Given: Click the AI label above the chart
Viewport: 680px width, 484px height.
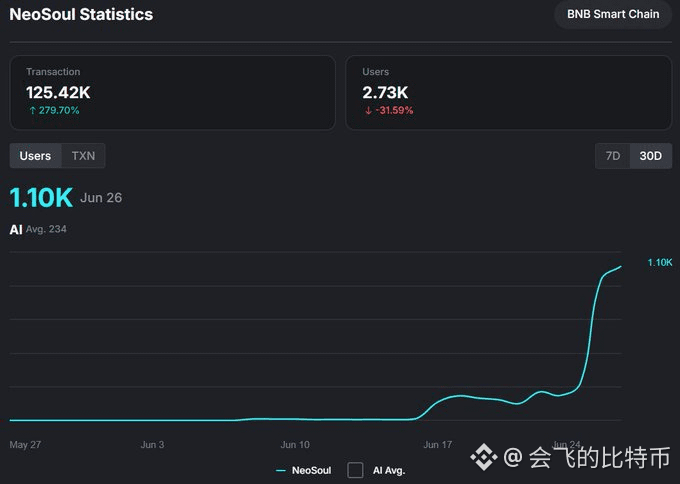Looking at the screenshot, I should pos(16,229).
